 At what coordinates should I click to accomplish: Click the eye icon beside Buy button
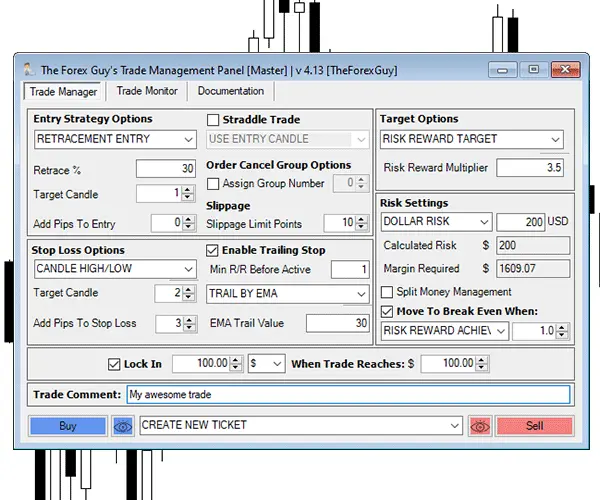[x=124, y=426]
